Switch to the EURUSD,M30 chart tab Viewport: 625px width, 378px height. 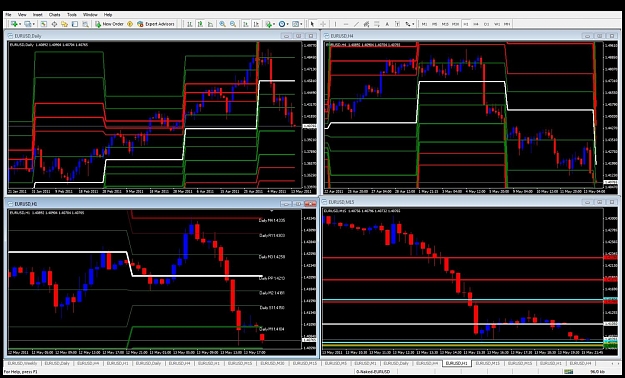pyautogui.click(x=273, y=364)
